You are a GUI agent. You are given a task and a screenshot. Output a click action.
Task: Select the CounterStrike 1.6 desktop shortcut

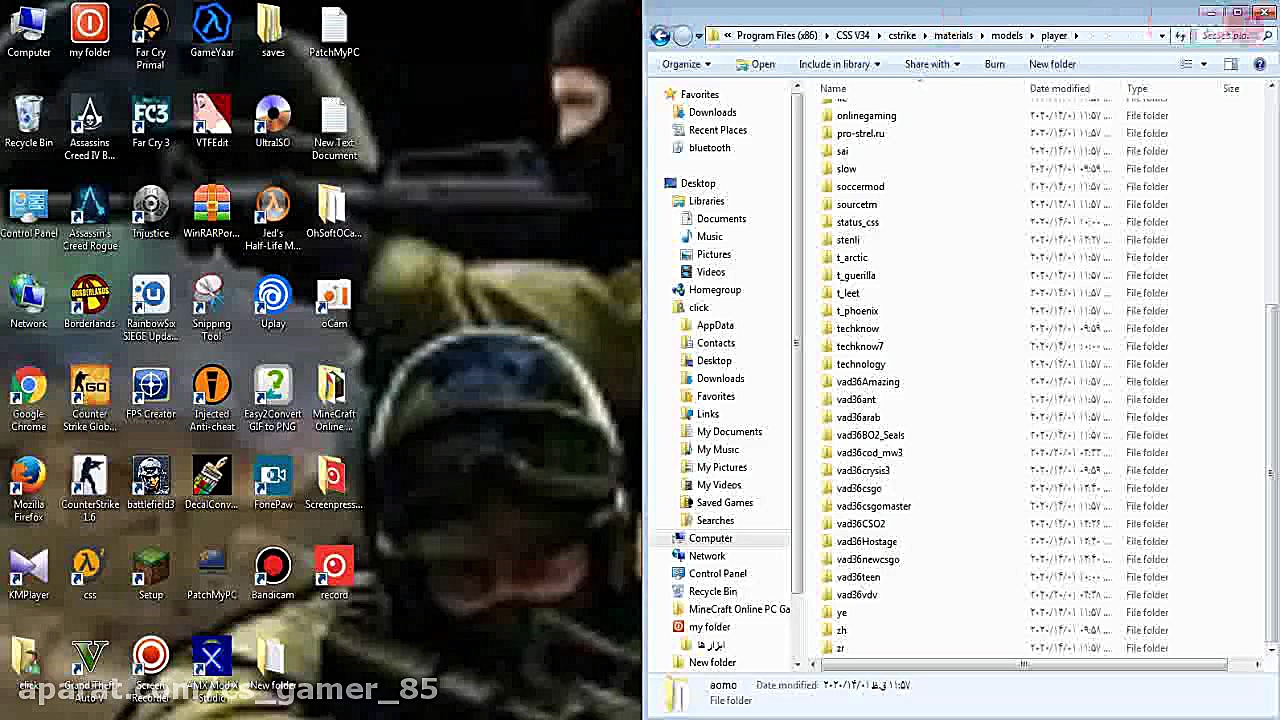click(90, 490)
